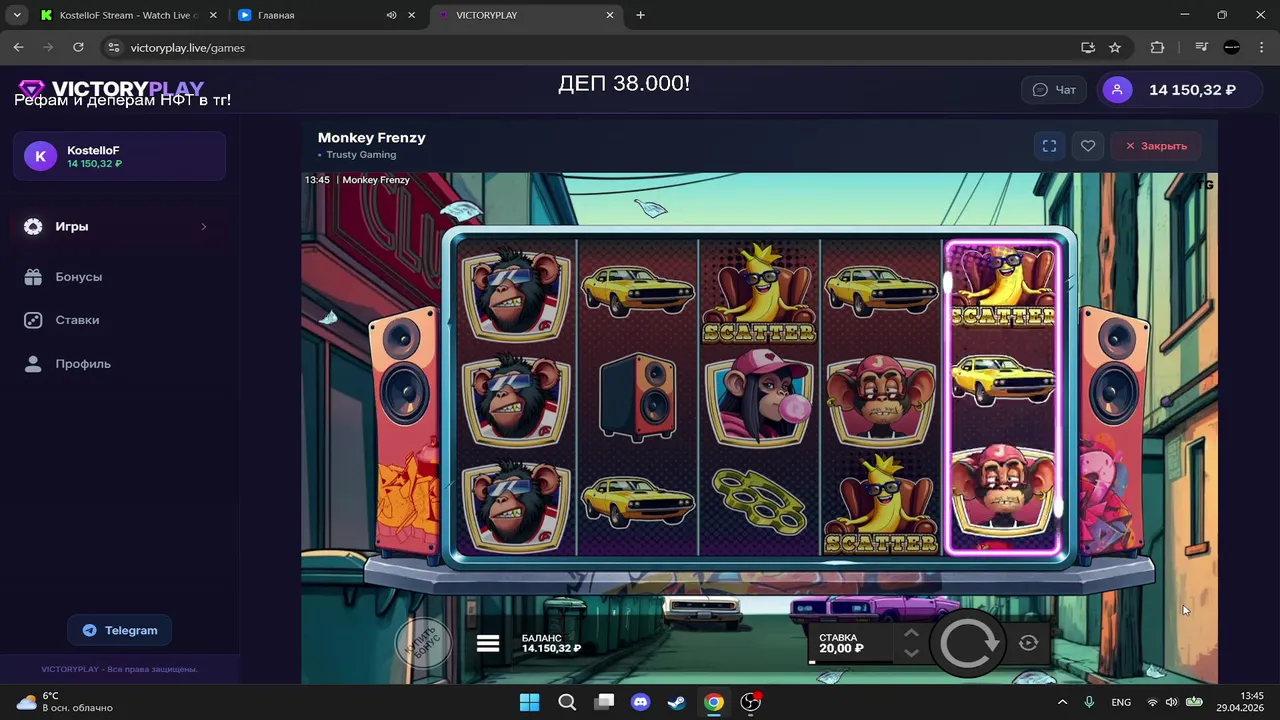Open the Ставки sidebar item
This screenshot has height=720, width=1280.
pos(119,320)
